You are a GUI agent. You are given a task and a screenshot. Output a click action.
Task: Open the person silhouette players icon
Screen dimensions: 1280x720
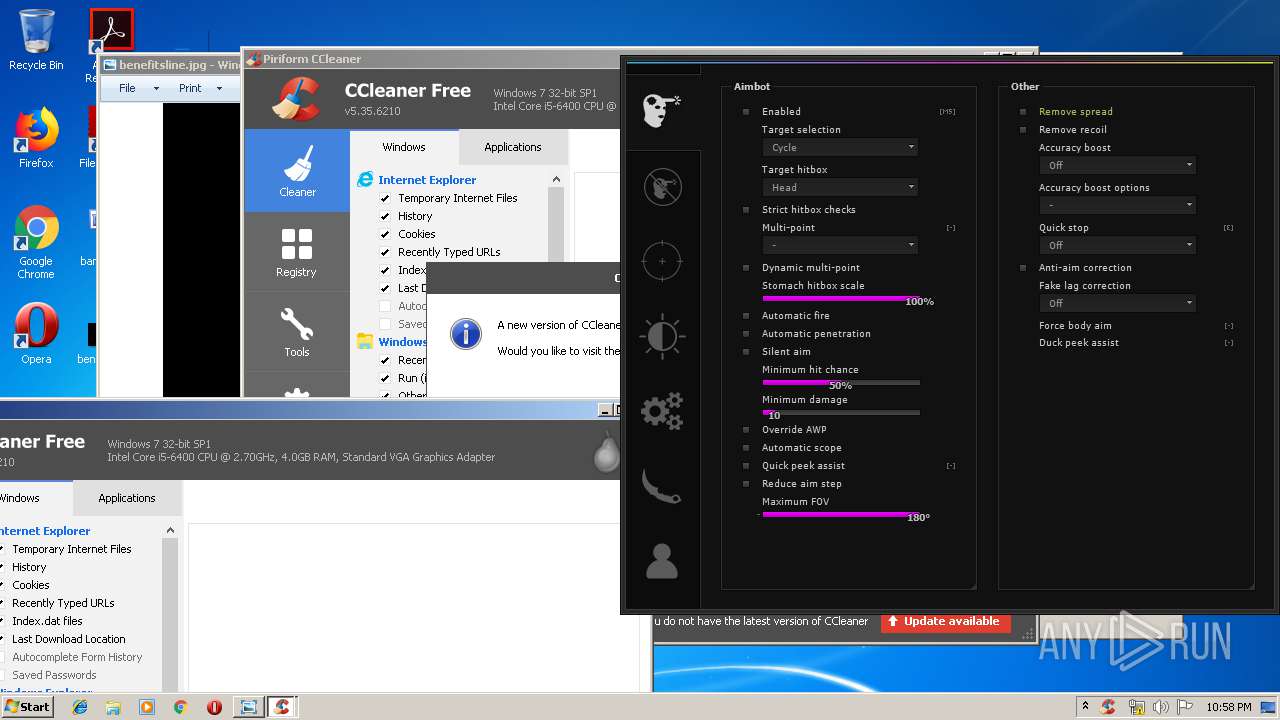pos(661,561)
